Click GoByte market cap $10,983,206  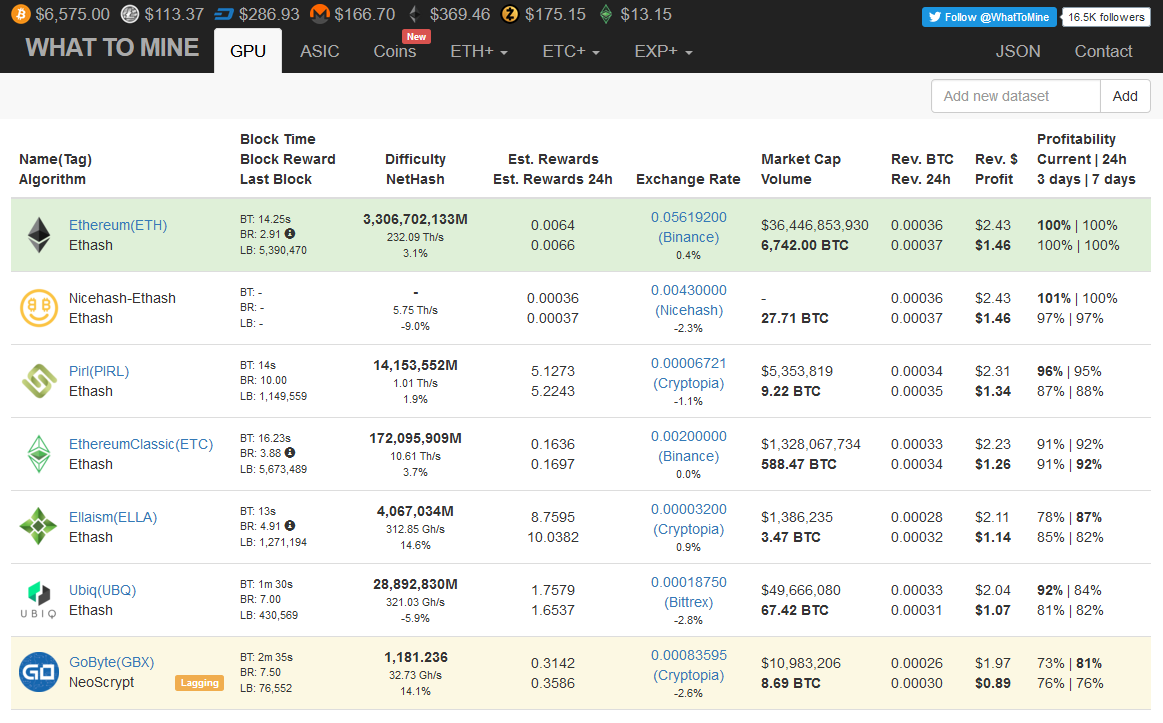801,663
